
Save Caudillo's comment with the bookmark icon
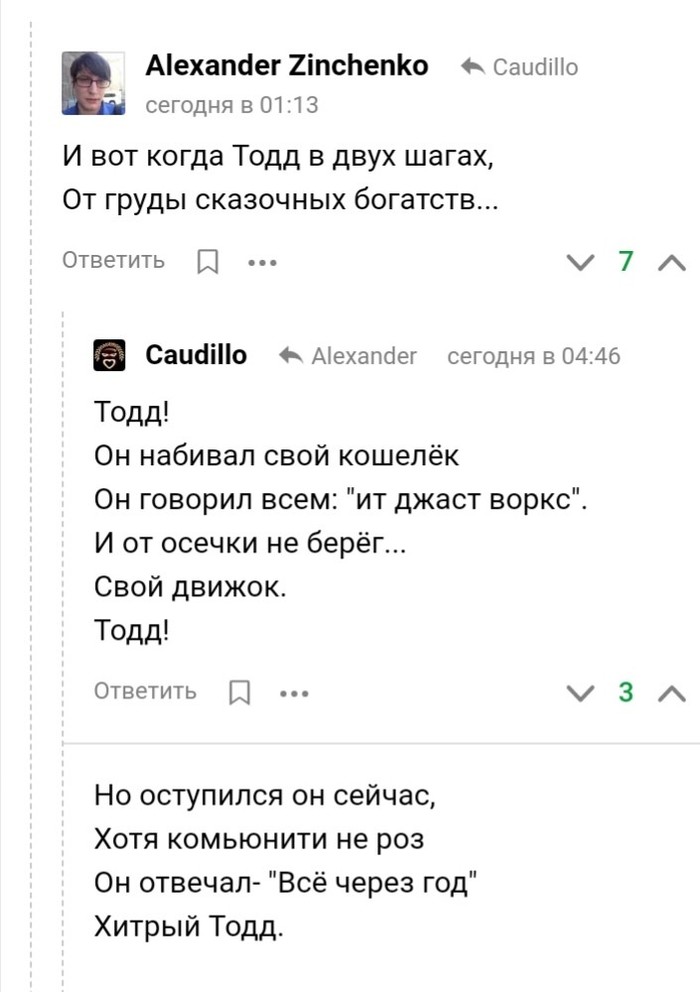click(240, 691)
